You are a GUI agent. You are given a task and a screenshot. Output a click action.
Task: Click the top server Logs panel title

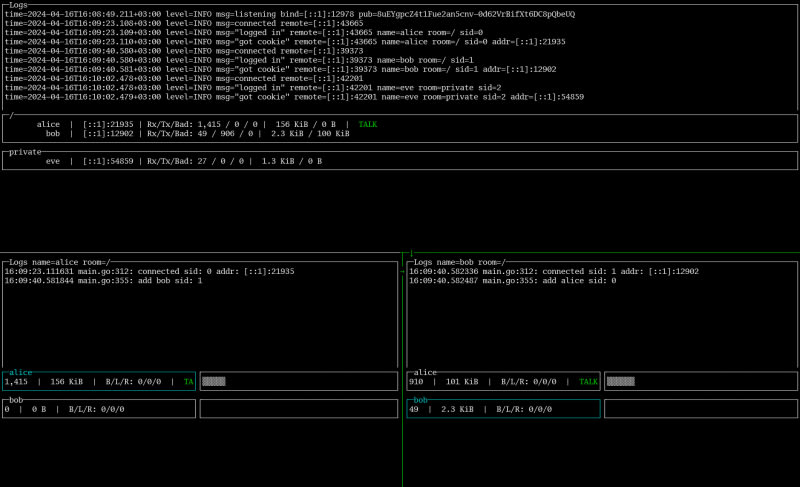pos(19,5)
